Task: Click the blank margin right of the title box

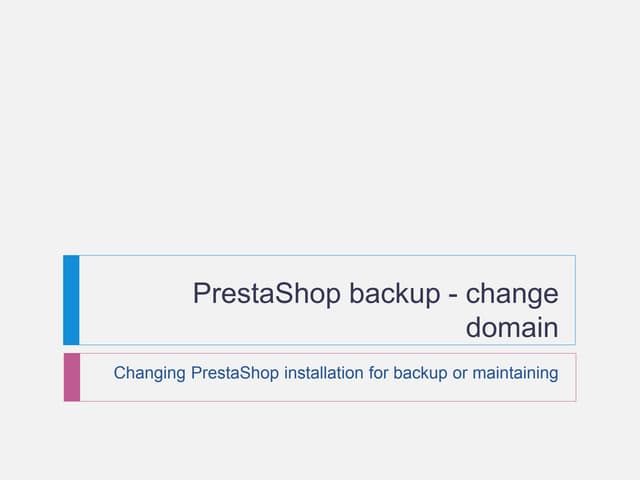Action: [608, 300]
